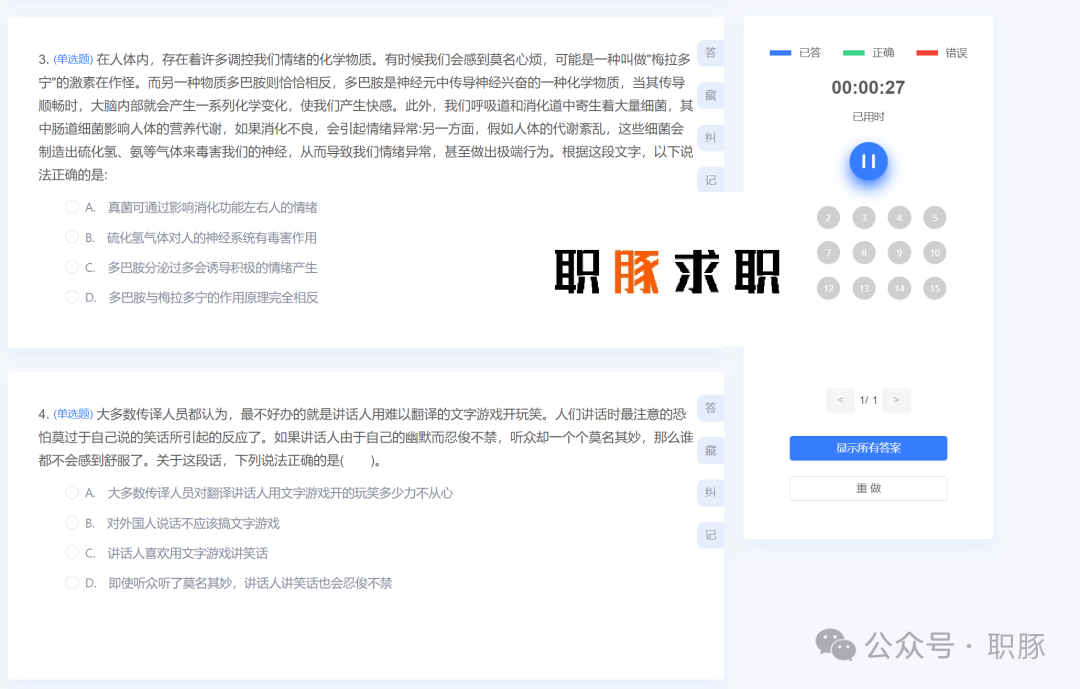The height and width of the screenshot is (689, 1080).
Task: Select option A for question 3
Action: pyautogui.click(x=71, y=207)
